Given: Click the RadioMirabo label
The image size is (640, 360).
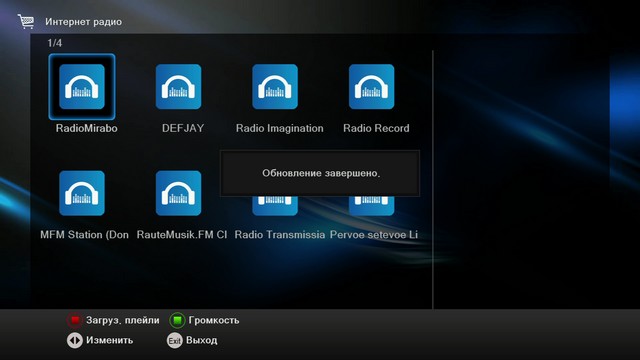Looking at the screenshot, I should [x=87, y=128].
